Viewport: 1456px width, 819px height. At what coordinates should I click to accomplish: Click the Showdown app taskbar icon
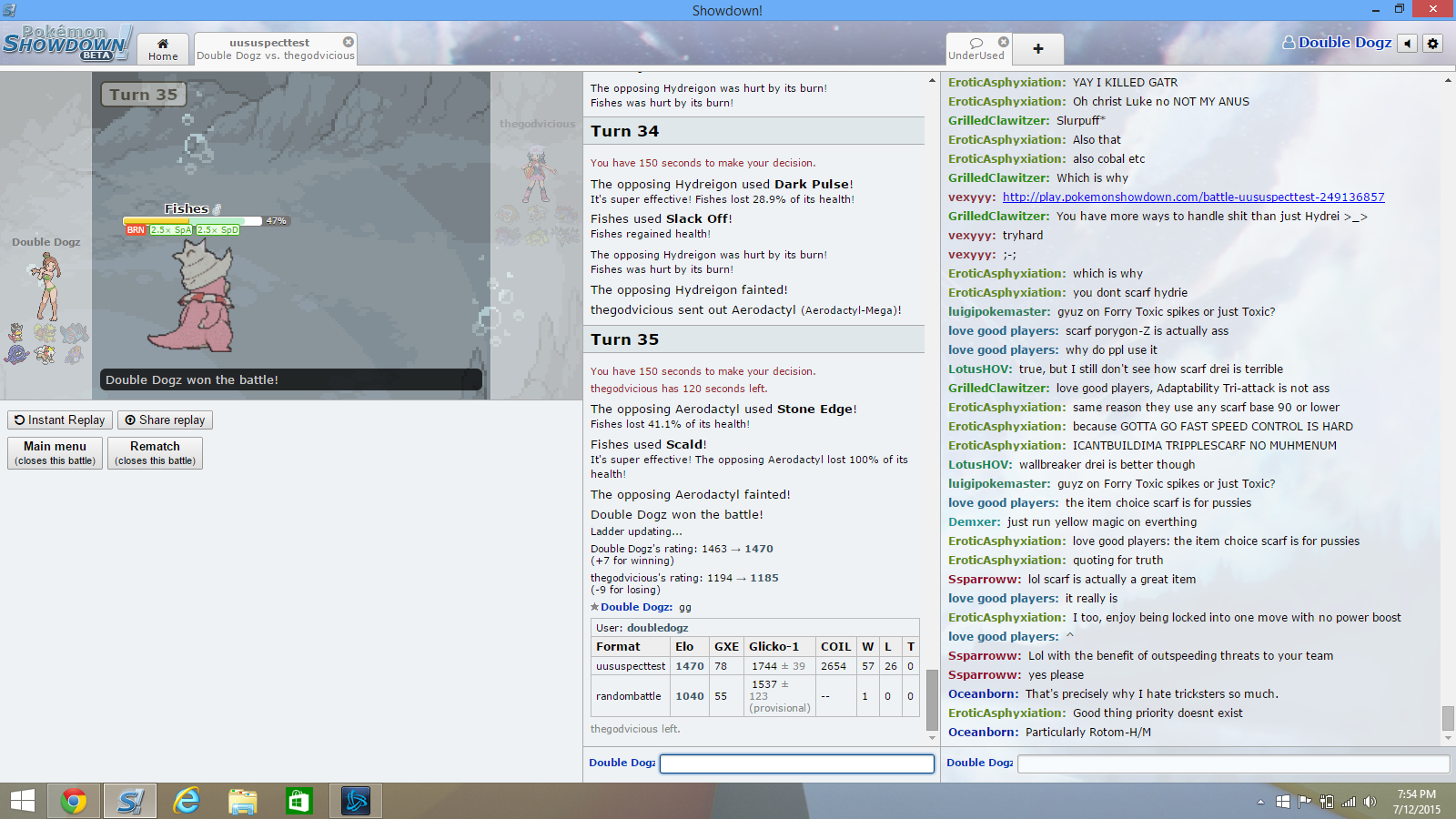pos(130,801)
